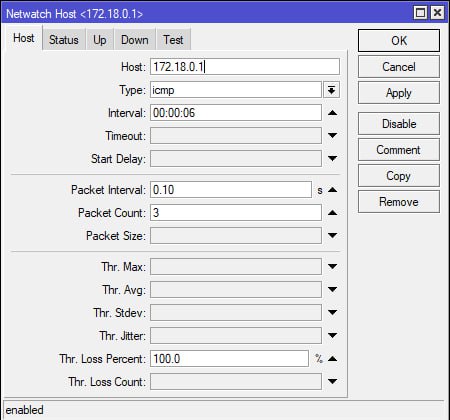Screen dimensions: 450x420
Task: Maximize the Netwatch Host window
Action: [x=420, y=13]
